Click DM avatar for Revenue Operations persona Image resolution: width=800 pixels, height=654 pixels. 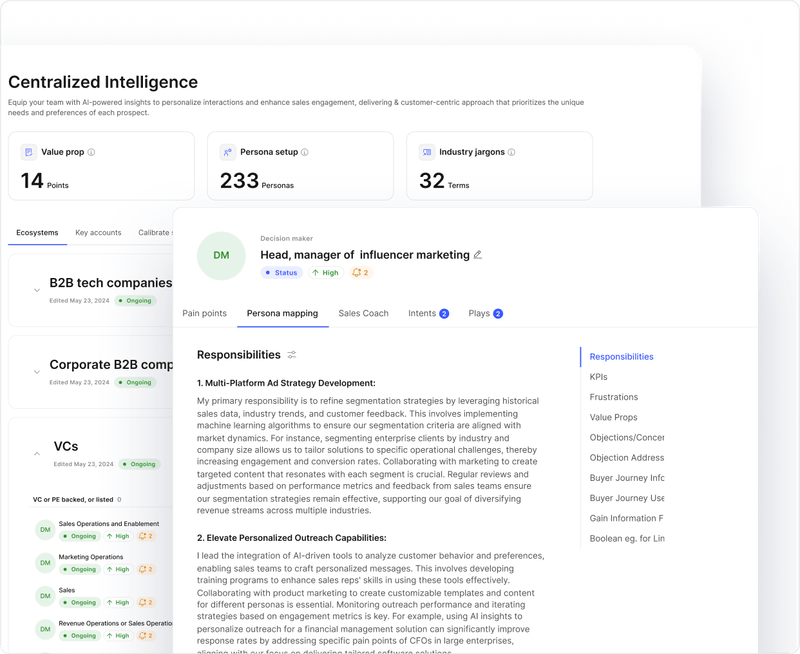click(x=45, y=629)
